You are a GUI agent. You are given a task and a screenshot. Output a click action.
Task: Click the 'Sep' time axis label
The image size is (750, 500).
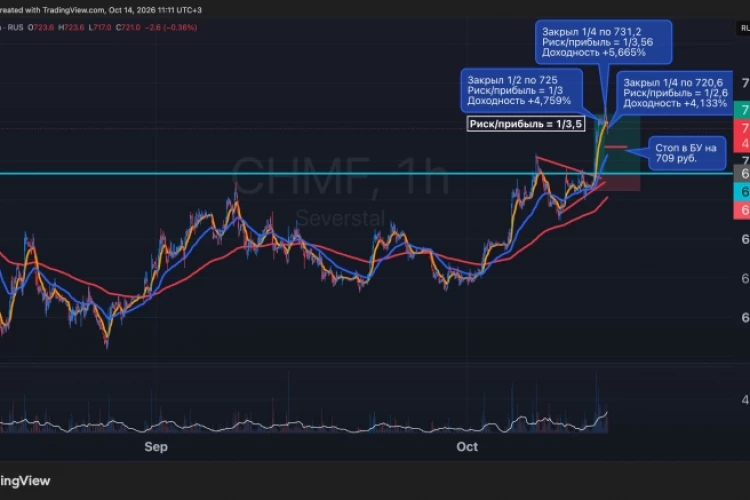[156, 447]
